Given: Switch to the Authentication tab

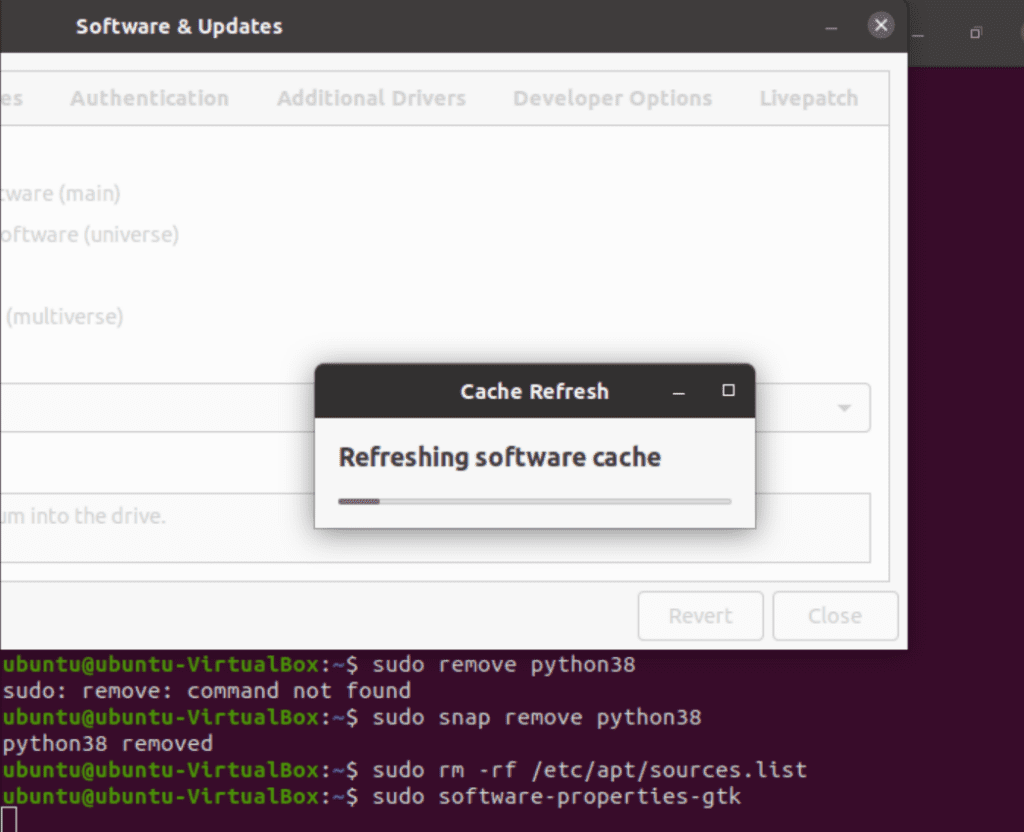Looking at the screenshot, I should click(x=149, y=98).
